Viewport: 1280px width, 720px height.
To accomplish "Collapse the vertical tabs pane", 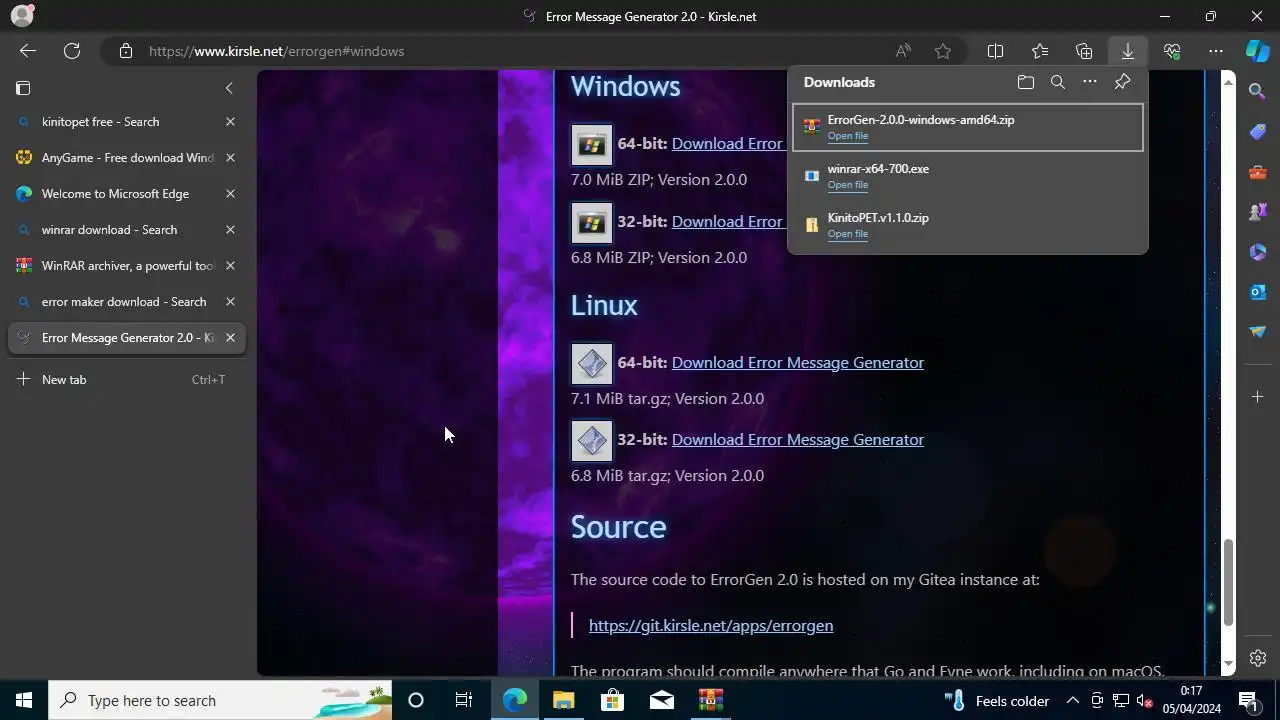I will [x=229, y=88].
